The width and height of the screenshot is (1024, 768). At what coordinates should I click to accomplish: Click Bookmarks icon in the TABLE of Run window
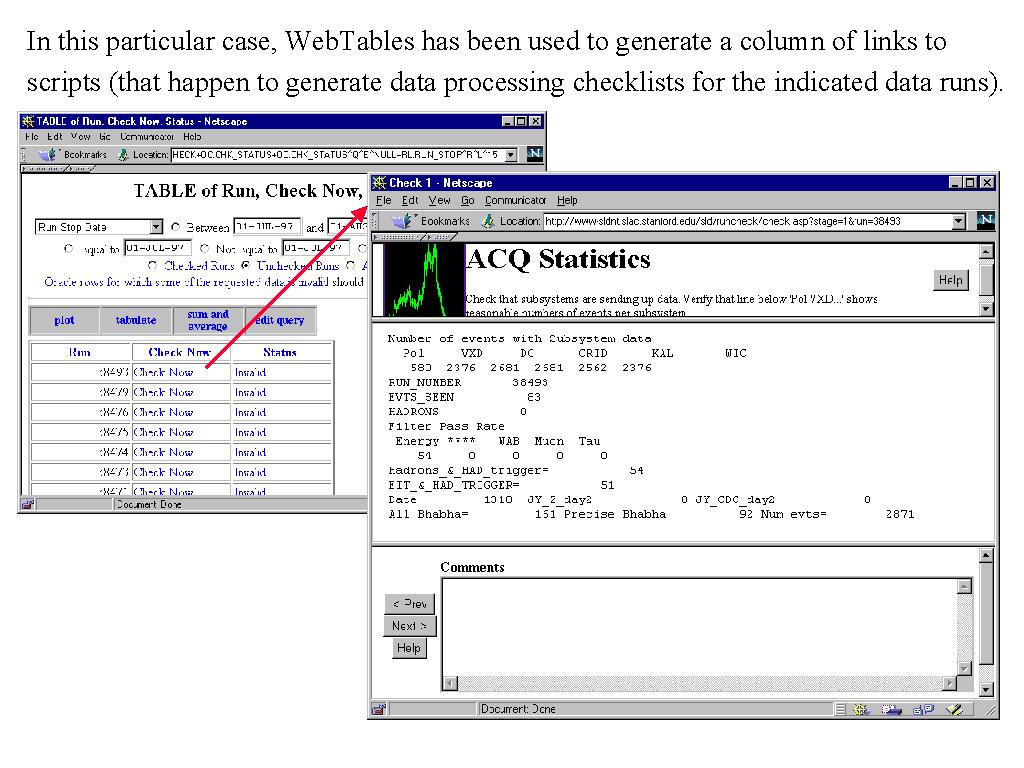46,155
